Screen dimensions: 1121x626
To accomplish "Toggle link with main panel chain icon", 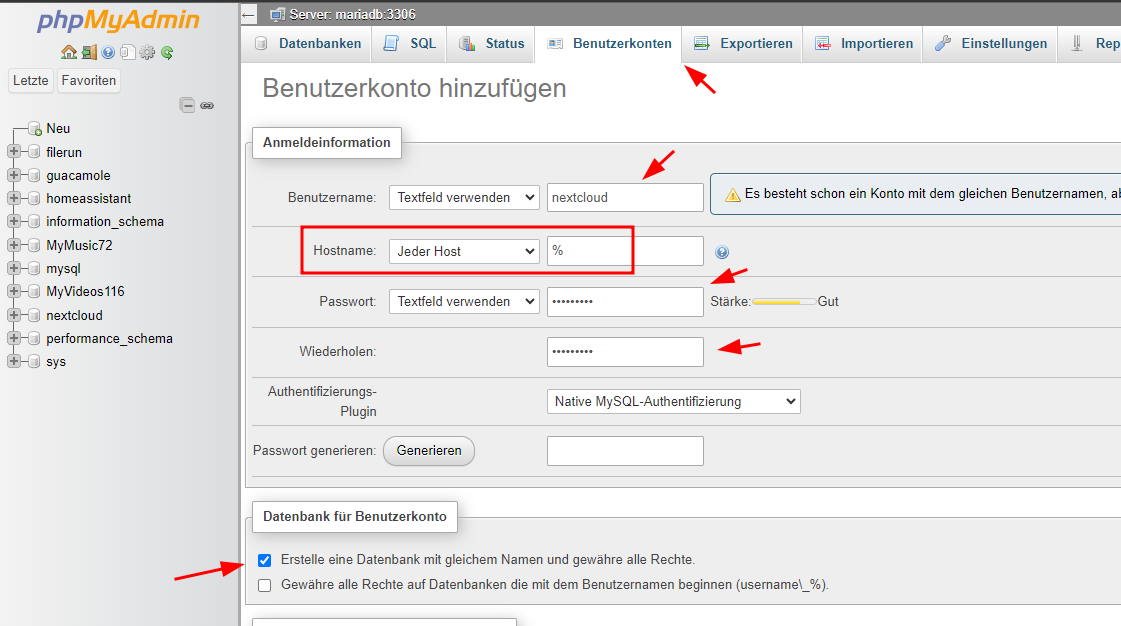I will (x=207, y=106).
